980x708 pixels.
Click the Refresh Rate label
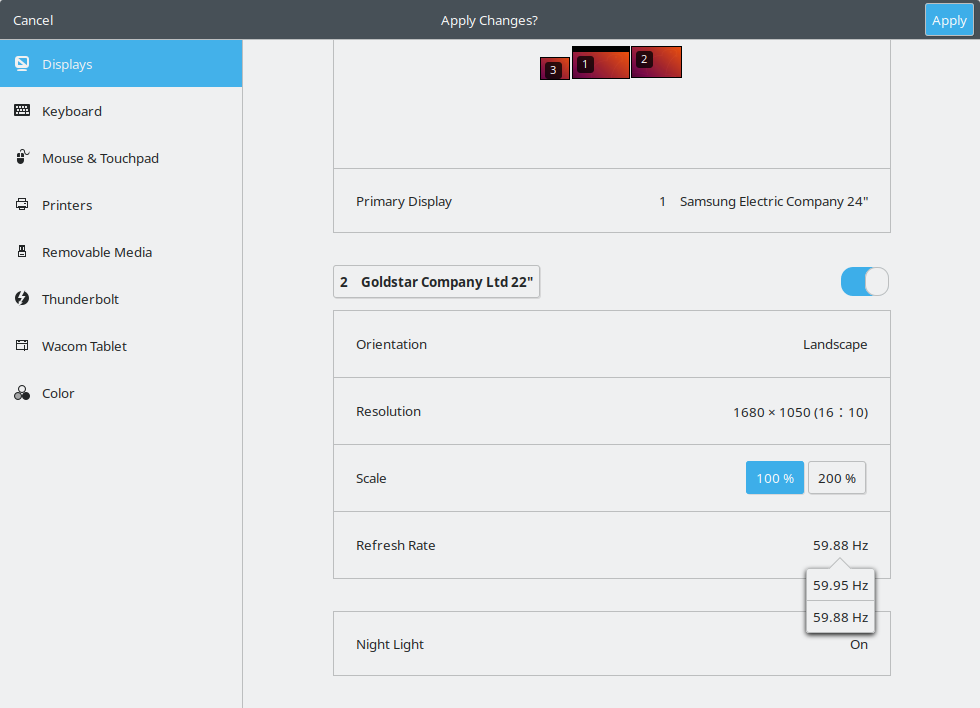point(396,545)
